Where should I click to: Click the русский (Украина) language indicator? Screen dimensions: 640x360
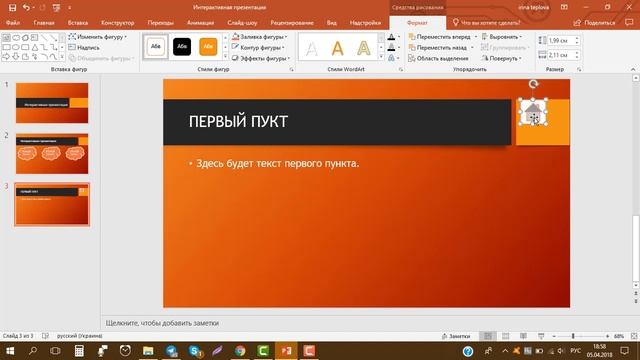tap(80, 336)
